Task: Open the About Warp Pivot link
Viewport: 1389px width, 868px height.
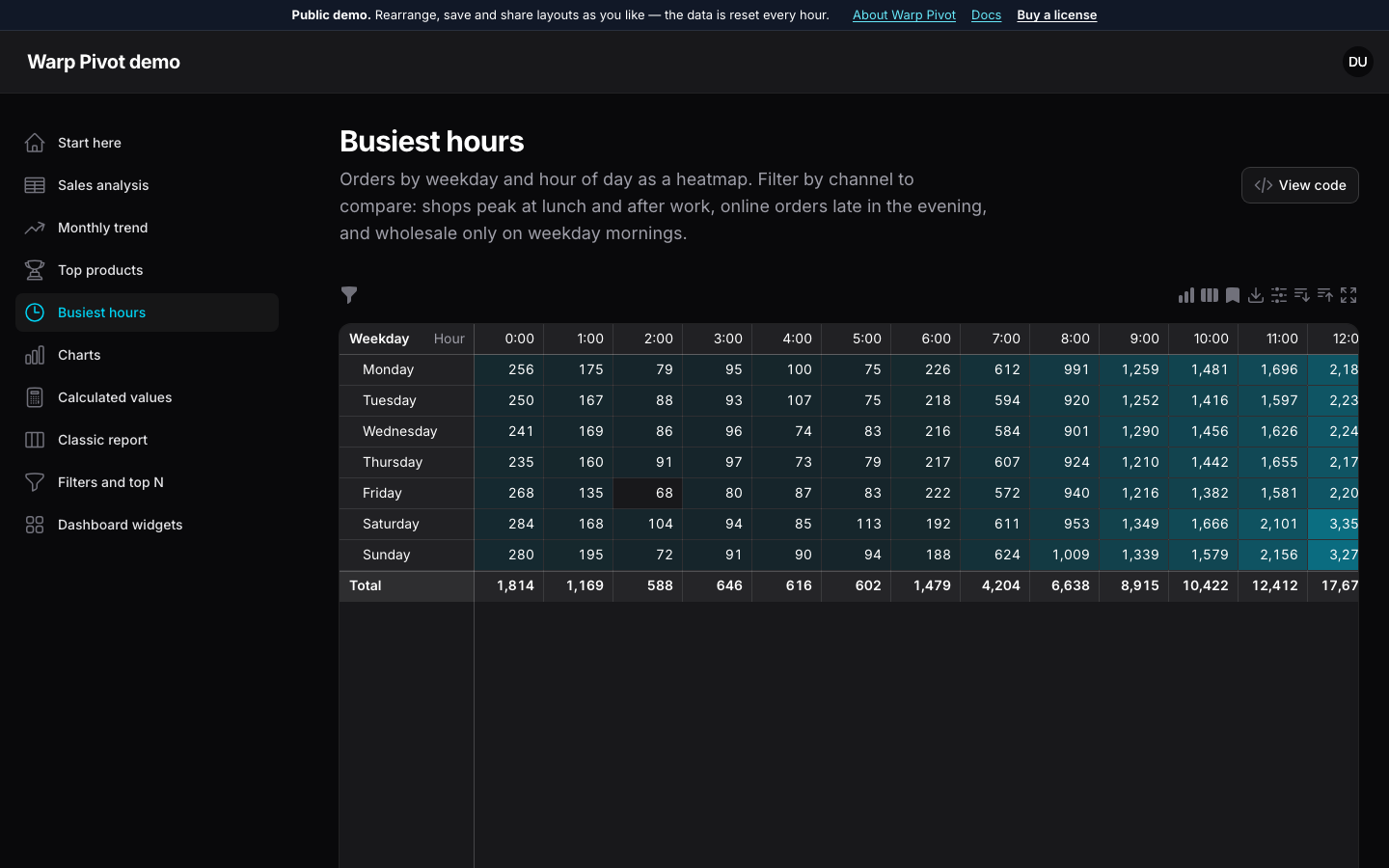Action: 904,14
